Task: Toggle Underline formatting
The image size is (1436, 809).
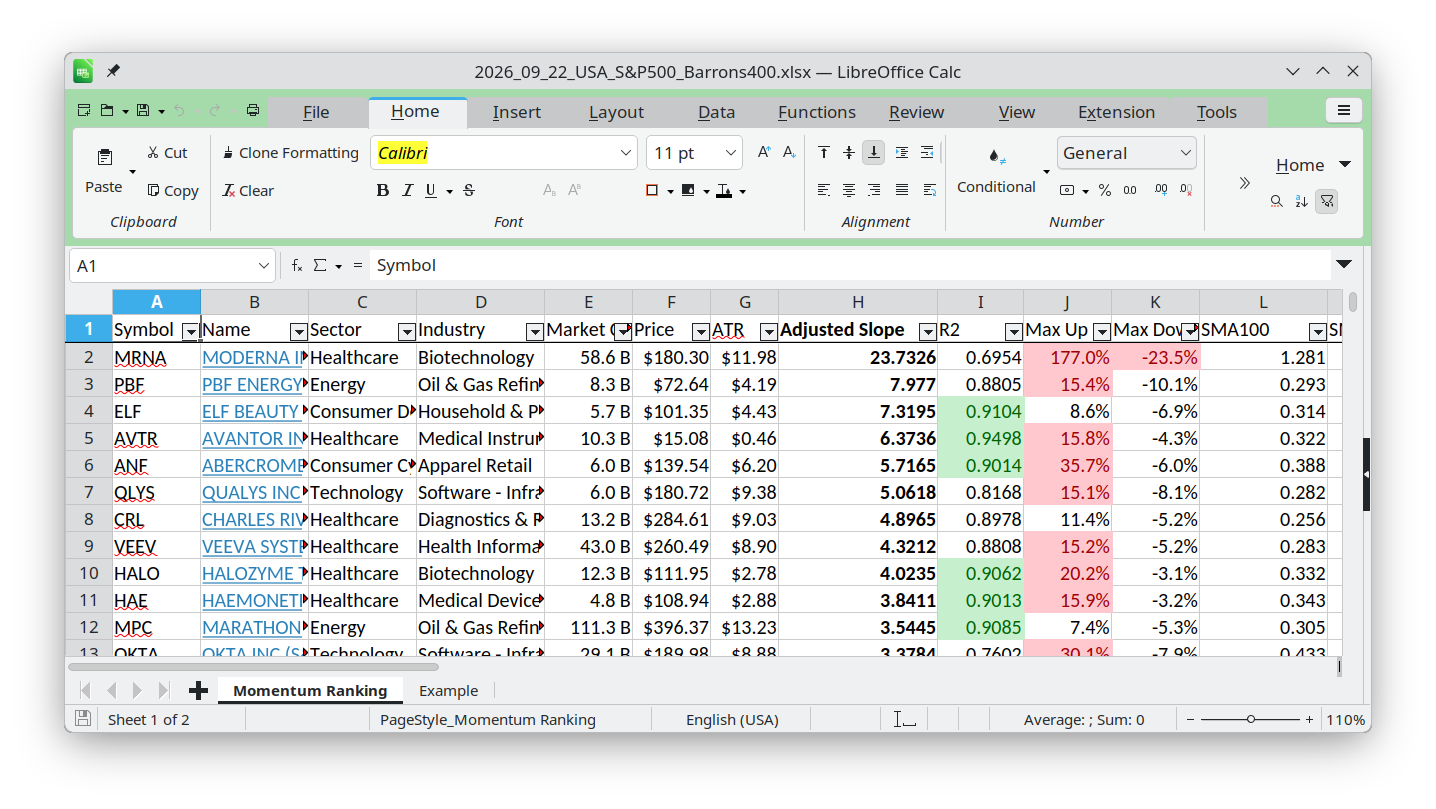Action: (431, 191)
